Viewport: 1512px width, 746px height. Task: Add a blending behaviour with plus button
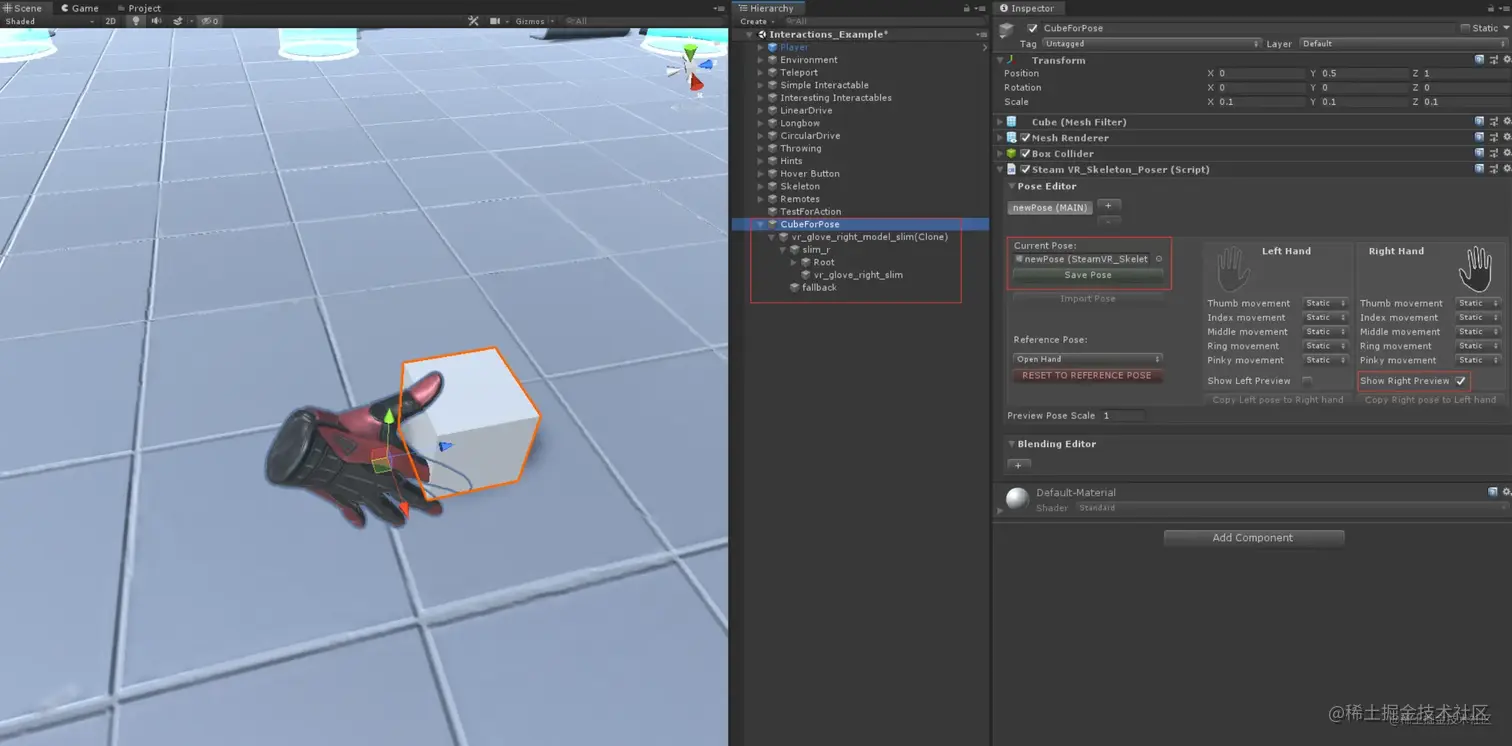tap(1019, 465)
